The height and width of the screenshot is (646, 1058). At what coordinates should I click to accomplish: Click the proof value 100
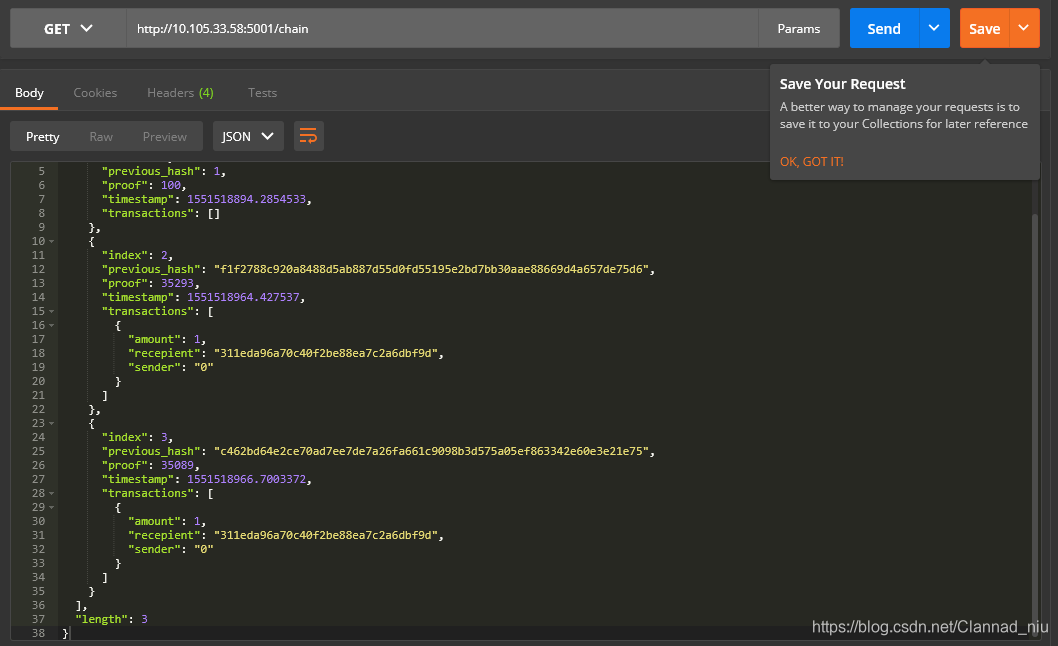(171, 186)
